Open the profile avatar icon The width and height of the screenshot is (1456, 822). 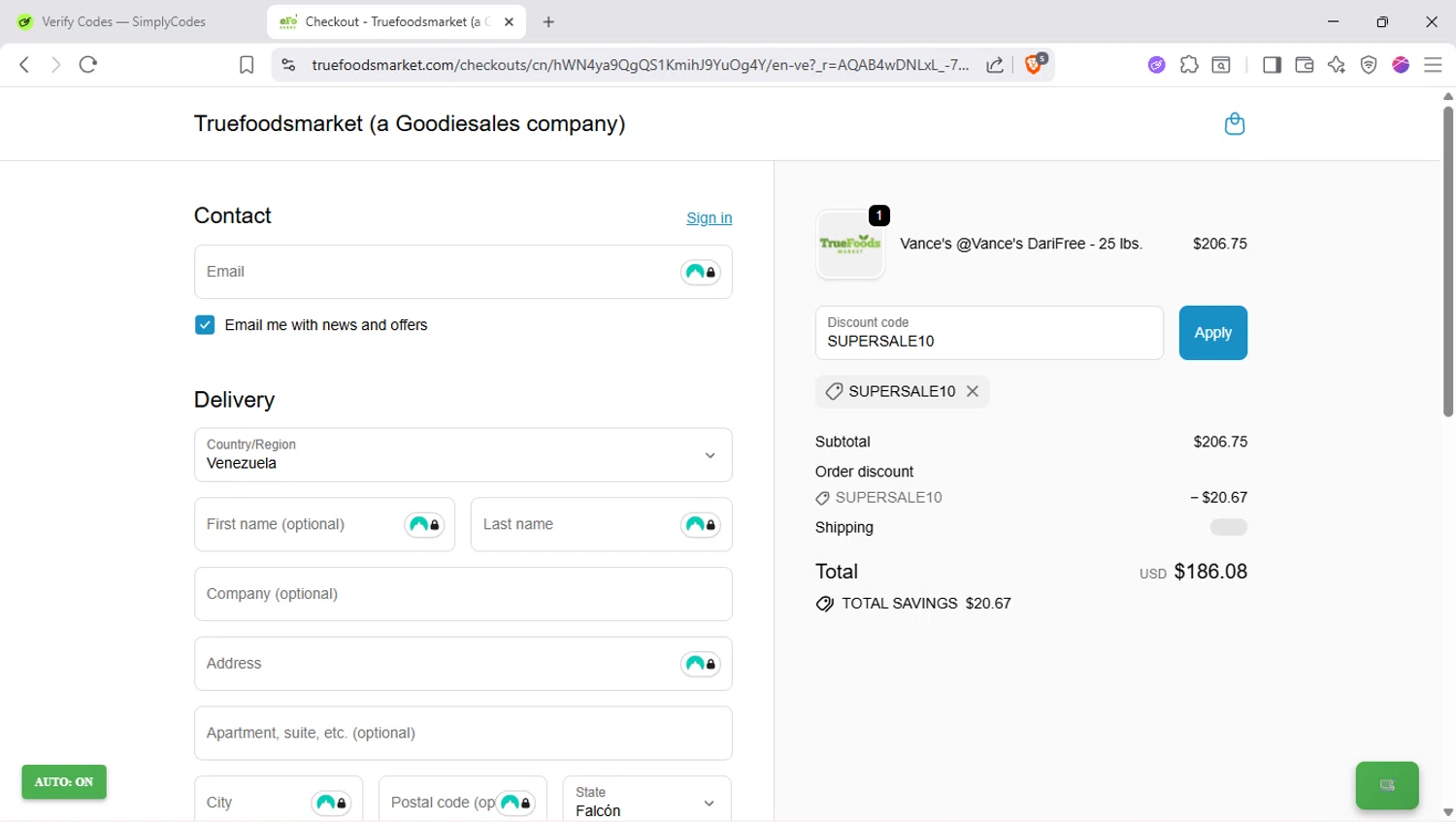1401,65
